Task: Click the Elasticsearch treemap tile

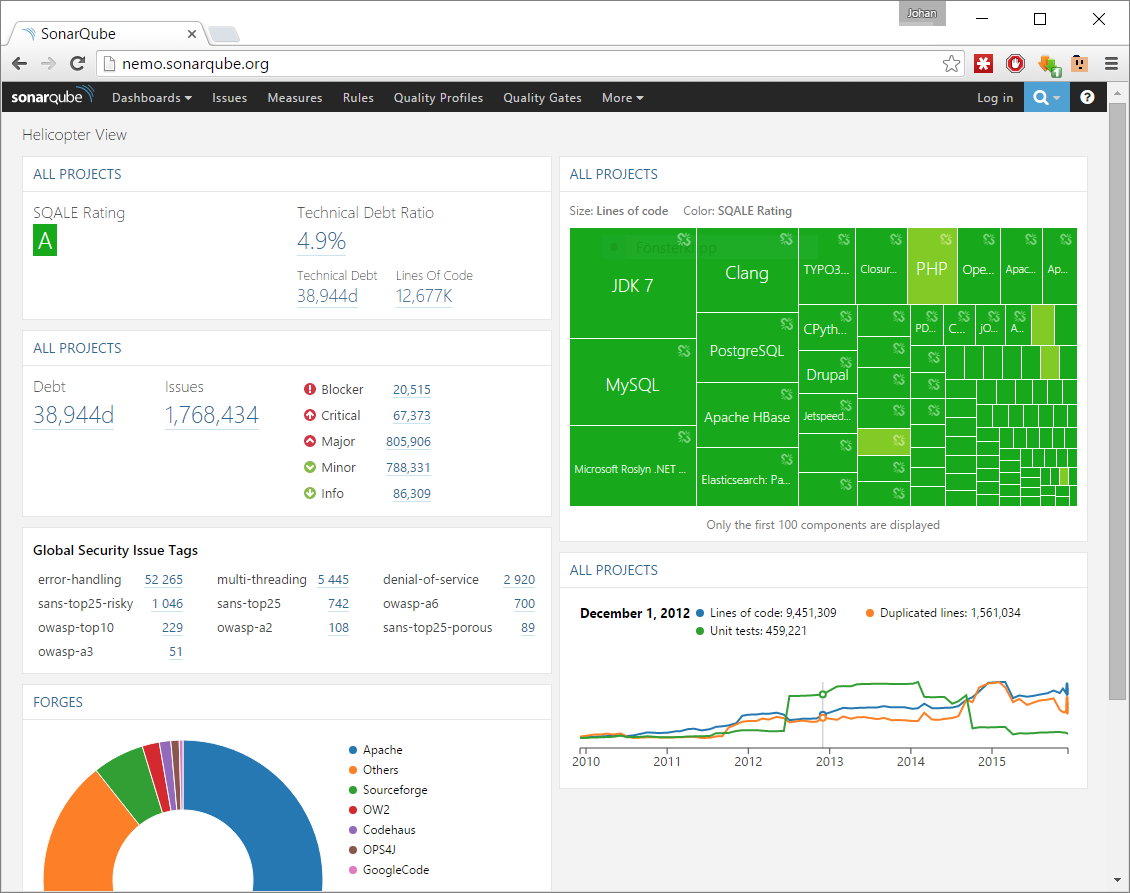Action: 747,476
